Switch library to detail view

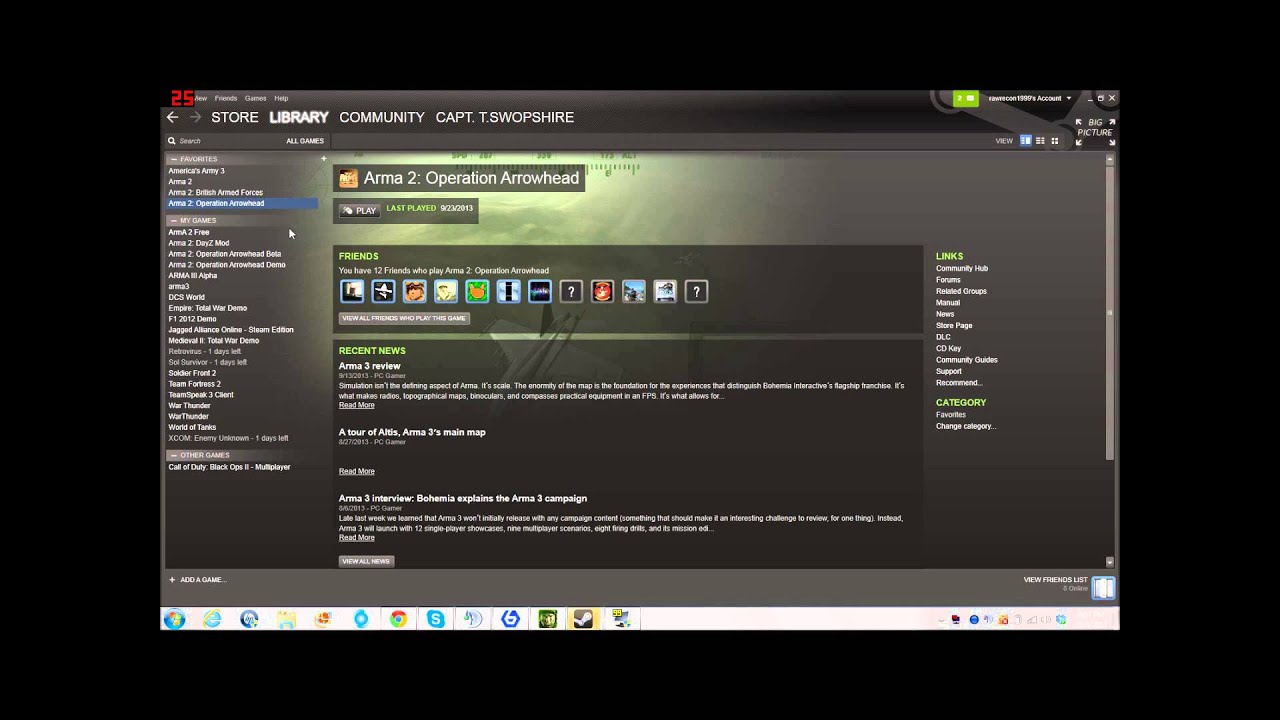(1025, 141)
